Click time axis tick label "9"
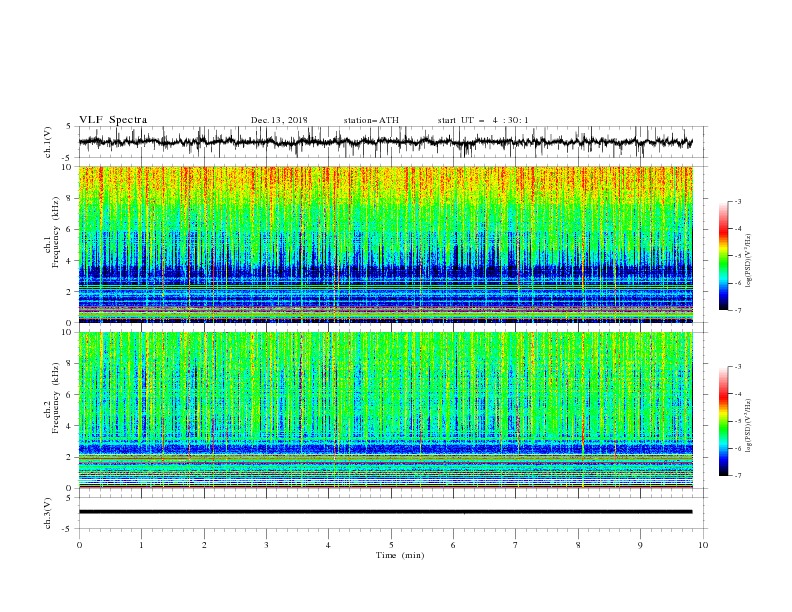792x612 pixels. pyautogui.click(x=640, y=545)
